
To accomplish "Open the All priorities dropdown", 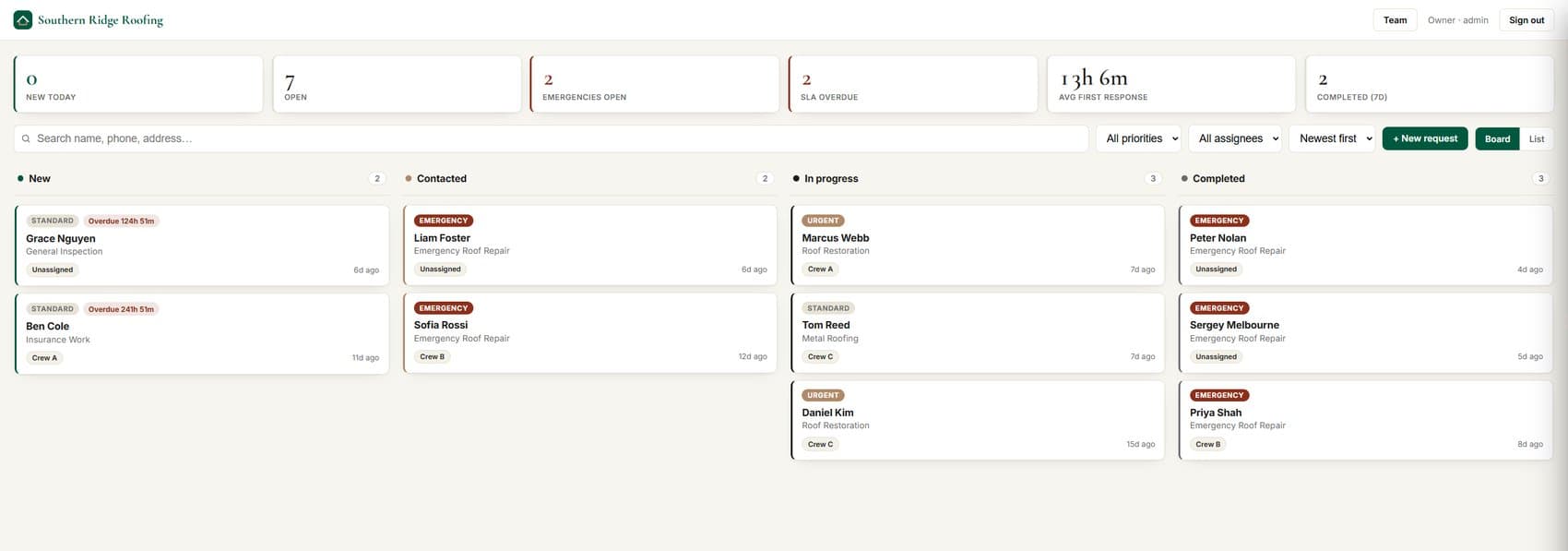I will pyautogui.click(x=1138, y=138).
